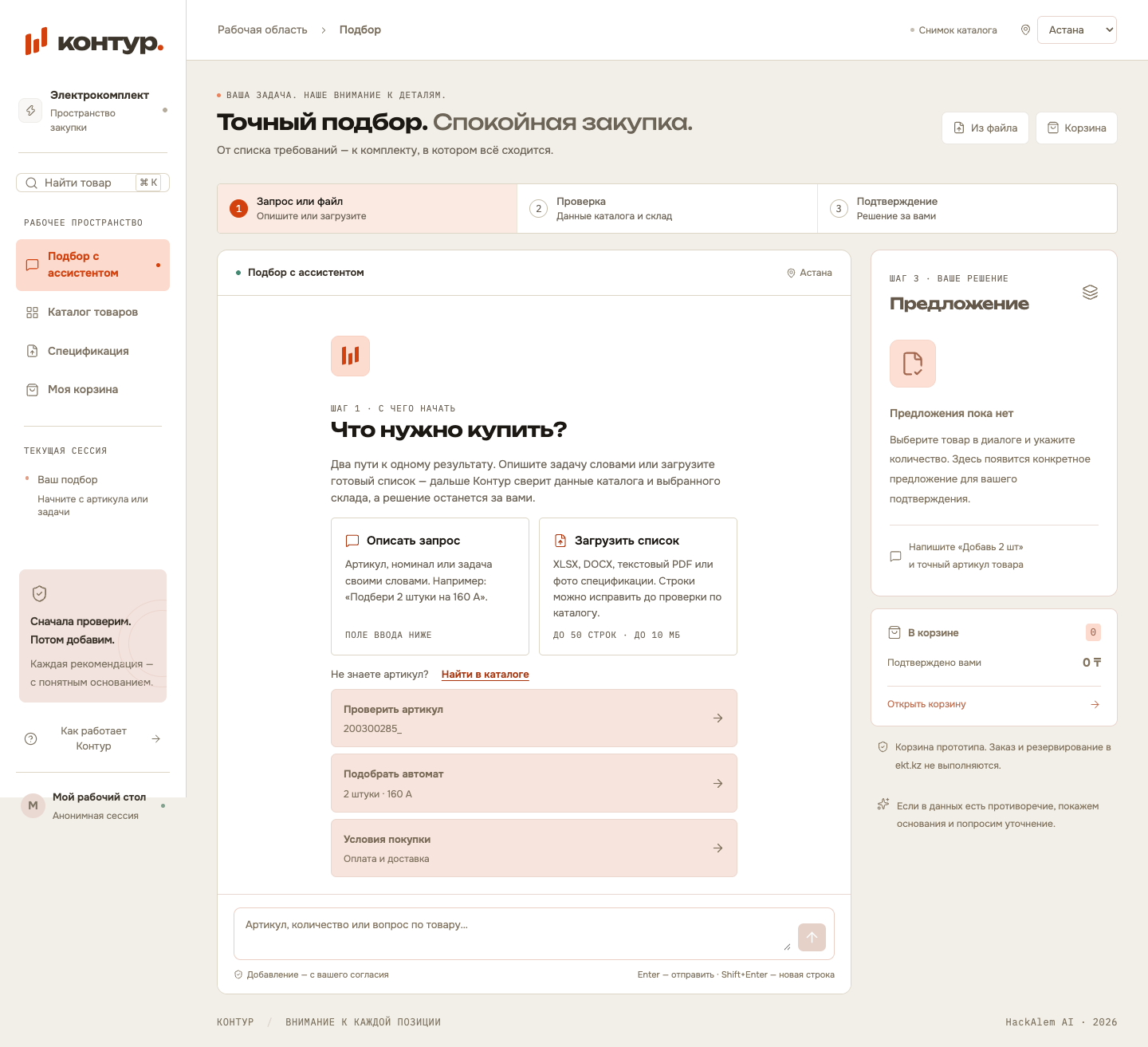Open Каталог товаров in sidebar
Viewport: 1148px width, 1047px height.
(x=92, y=312)
